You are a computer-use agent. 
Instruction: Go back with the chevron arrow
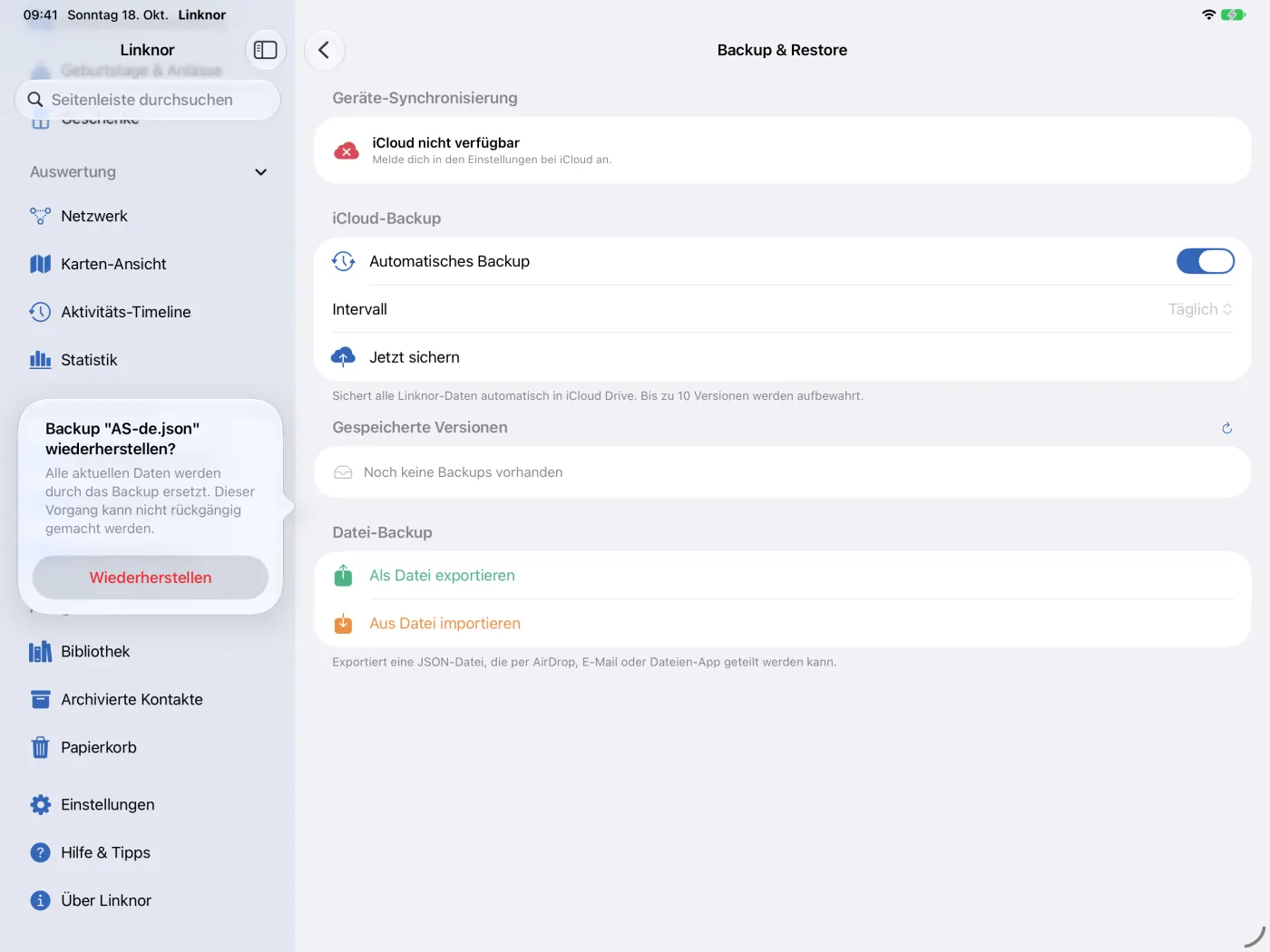tap(325, 50)
